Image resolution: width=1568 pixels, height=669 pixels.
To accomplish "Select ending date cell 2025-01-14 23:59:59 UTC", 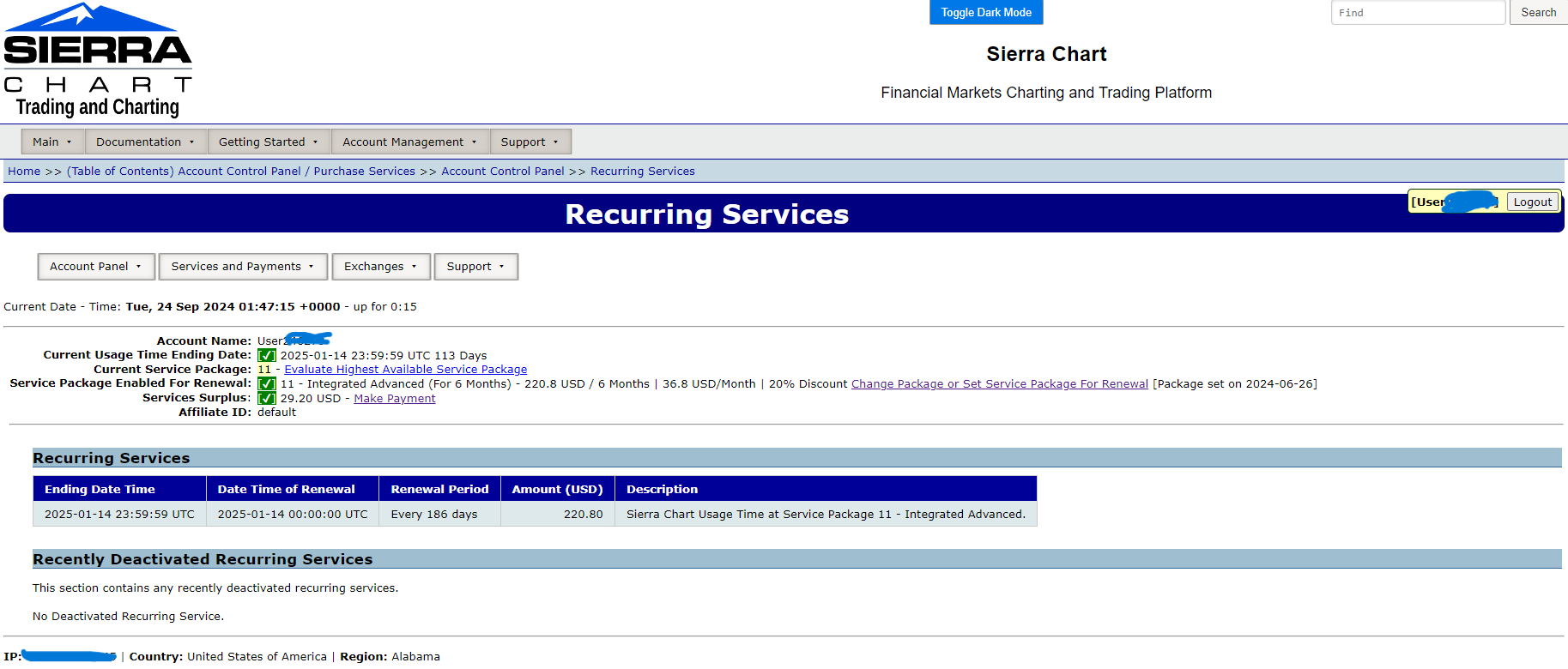I will coord(119,515).
